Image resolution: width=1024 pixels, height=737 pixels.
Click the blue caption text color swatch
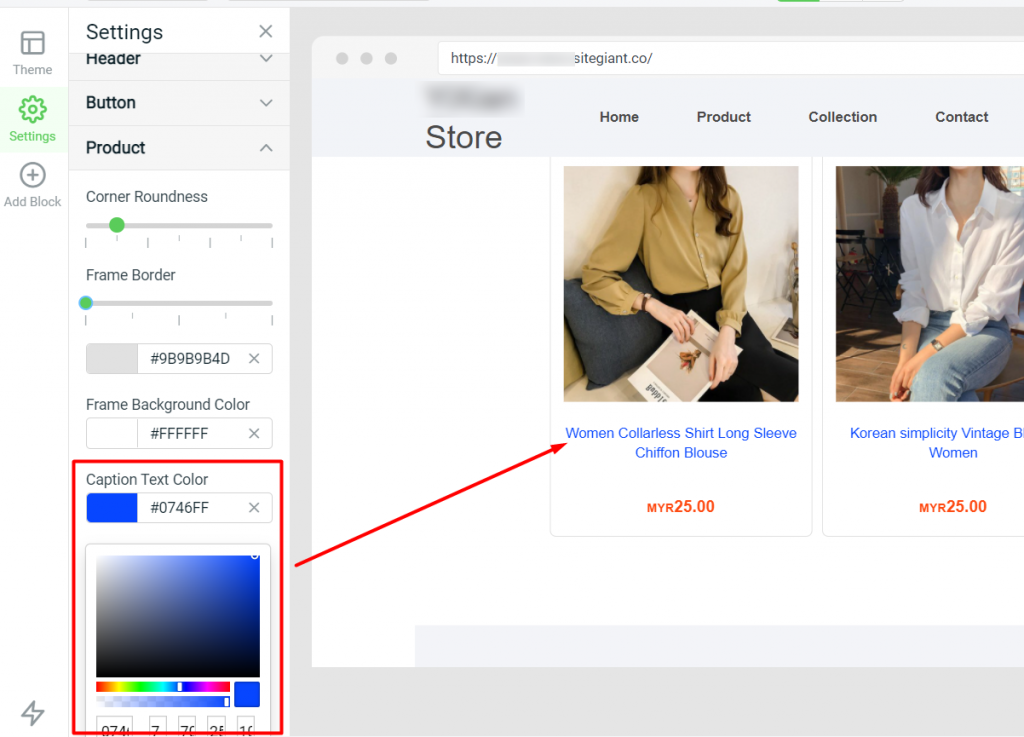[112, 508]
